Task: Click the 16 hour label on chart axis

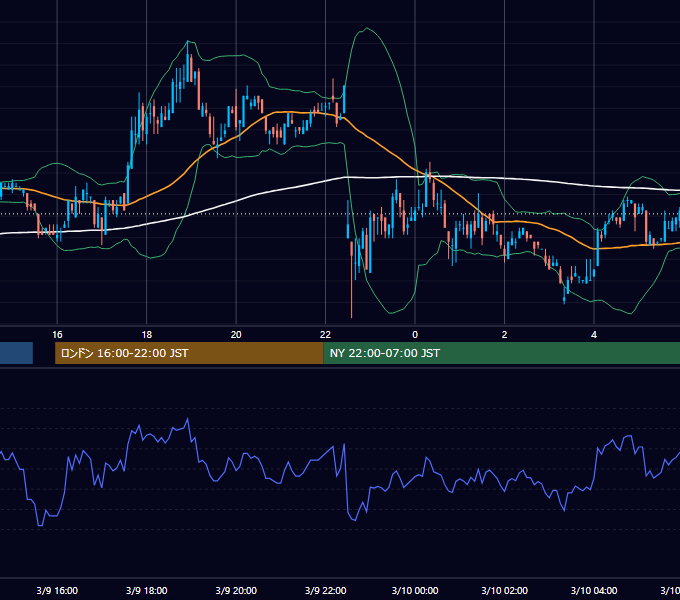Action: 57,335
